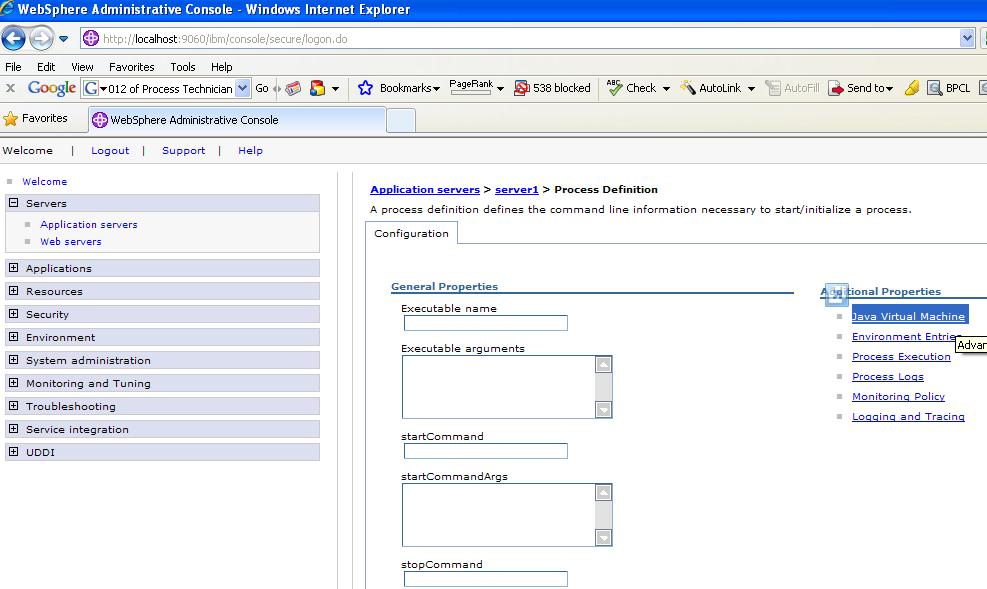This screenshot has width=987, height=589.
Task: Open the Tools menu
Action: (x=182, y=67)
